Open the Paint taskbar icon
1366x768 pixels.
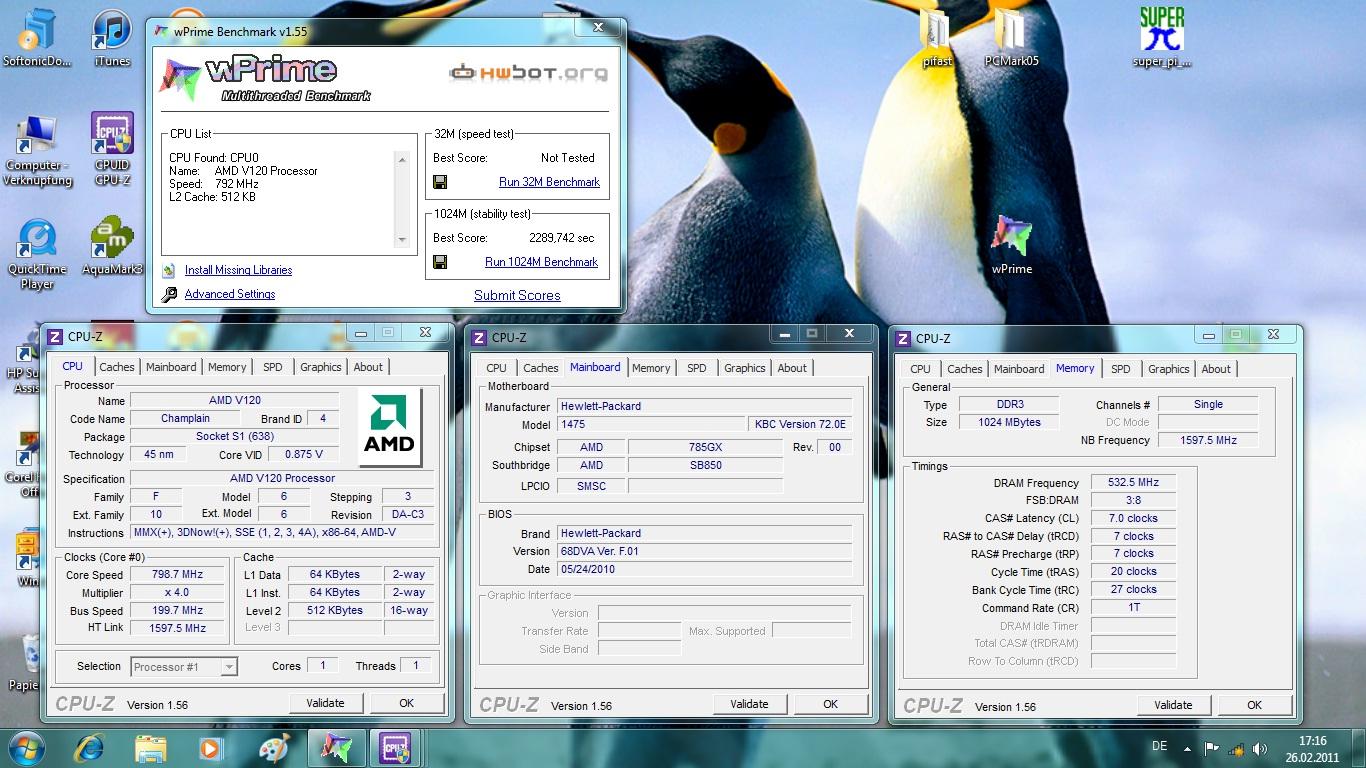click(x=273, y=748)
